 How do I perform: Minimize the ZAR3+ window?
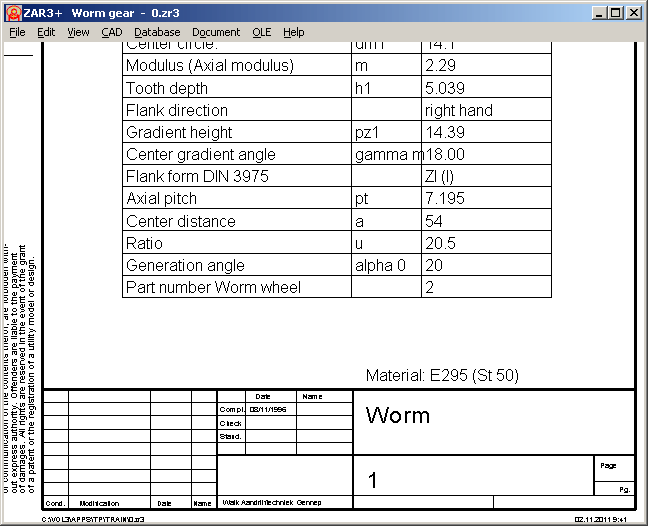click(x=598, y=13)
